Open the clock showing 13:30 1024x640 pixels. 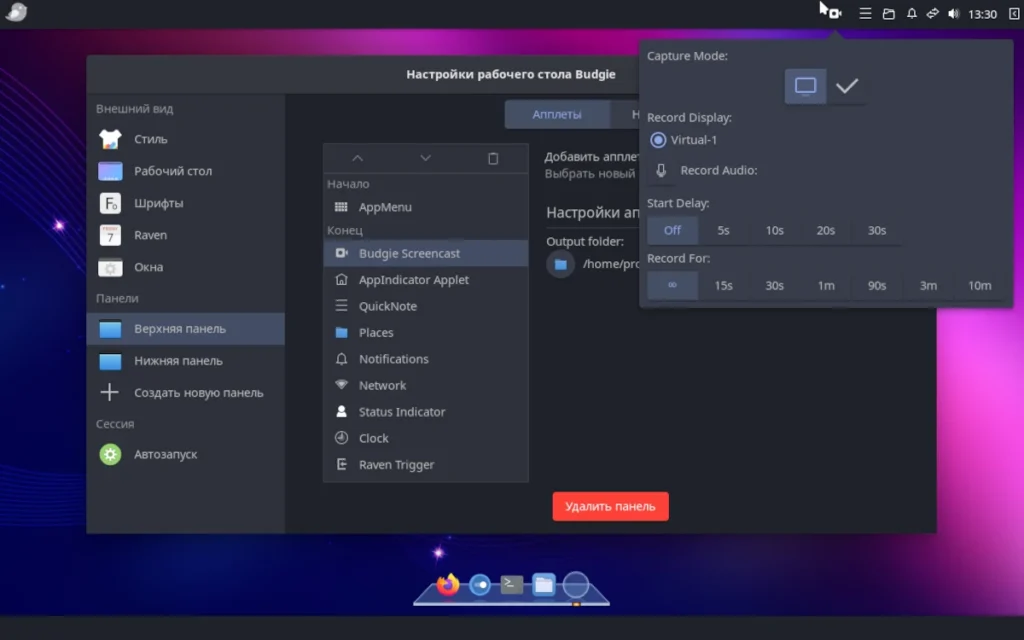tap(982, 14)
